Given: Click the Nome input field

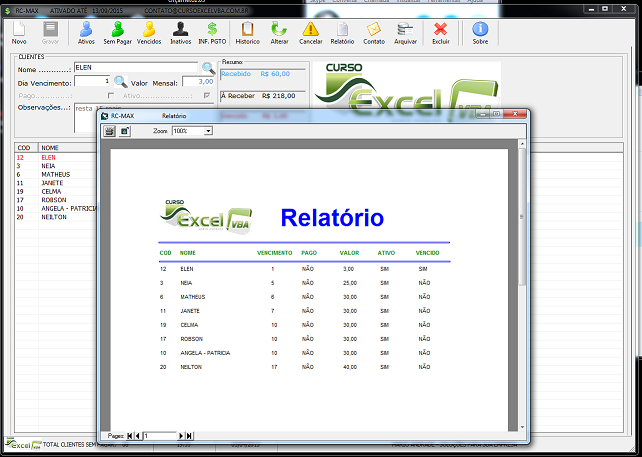Looking at the screenshot, I should pyautogui.click(x=136, y=68).
